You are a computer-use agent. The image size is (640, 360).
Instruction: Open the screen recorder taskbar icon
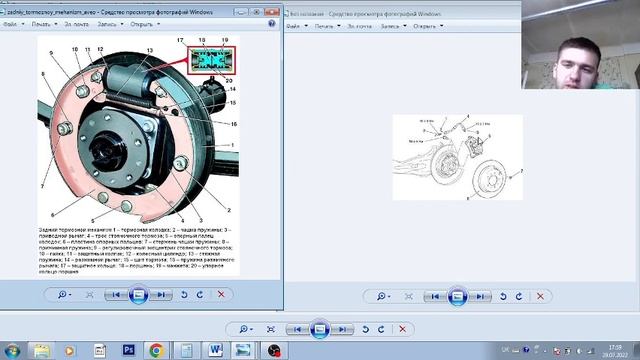[x=274, y=351]
